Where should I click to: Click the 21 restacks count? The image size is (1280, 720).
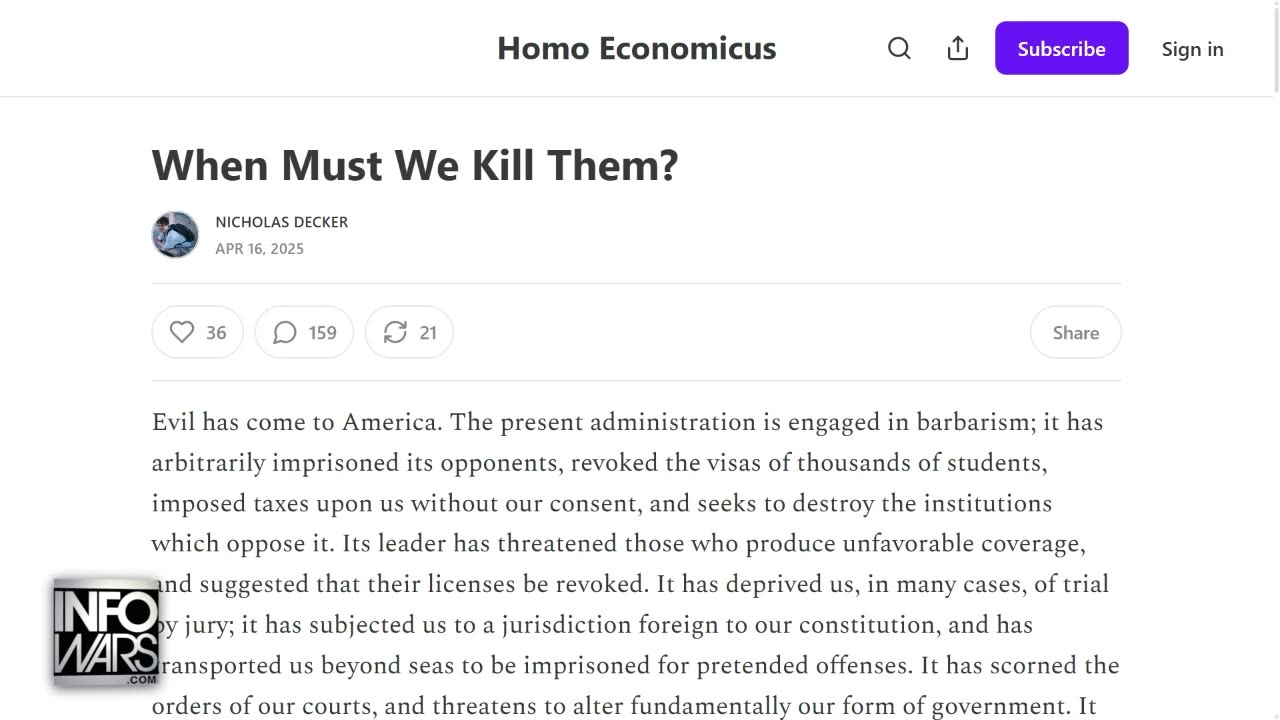point(428,333)
